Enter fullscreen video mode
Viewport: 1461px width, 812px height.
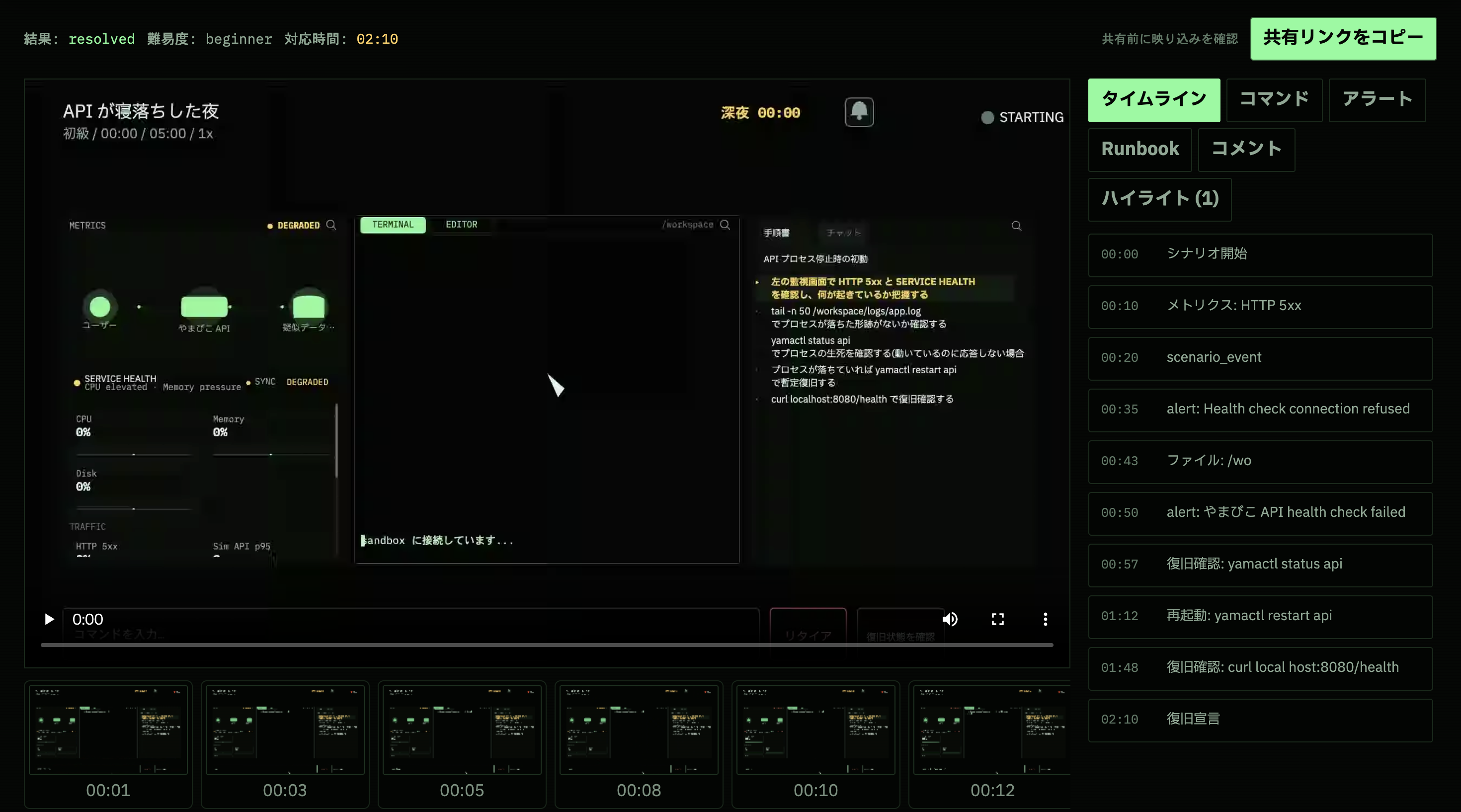[998, 619]
